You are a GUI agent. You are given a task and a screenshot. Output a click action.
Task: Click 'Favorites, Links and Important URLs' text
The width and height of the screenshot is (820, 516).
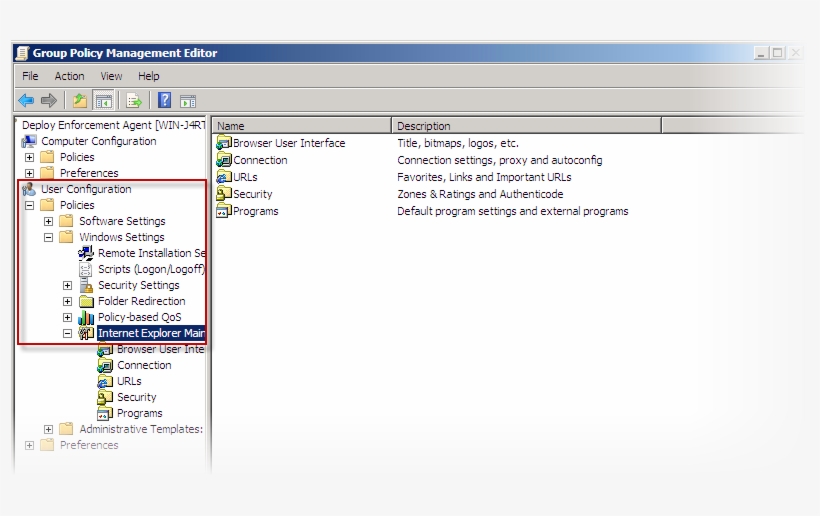tap(484, 177)
